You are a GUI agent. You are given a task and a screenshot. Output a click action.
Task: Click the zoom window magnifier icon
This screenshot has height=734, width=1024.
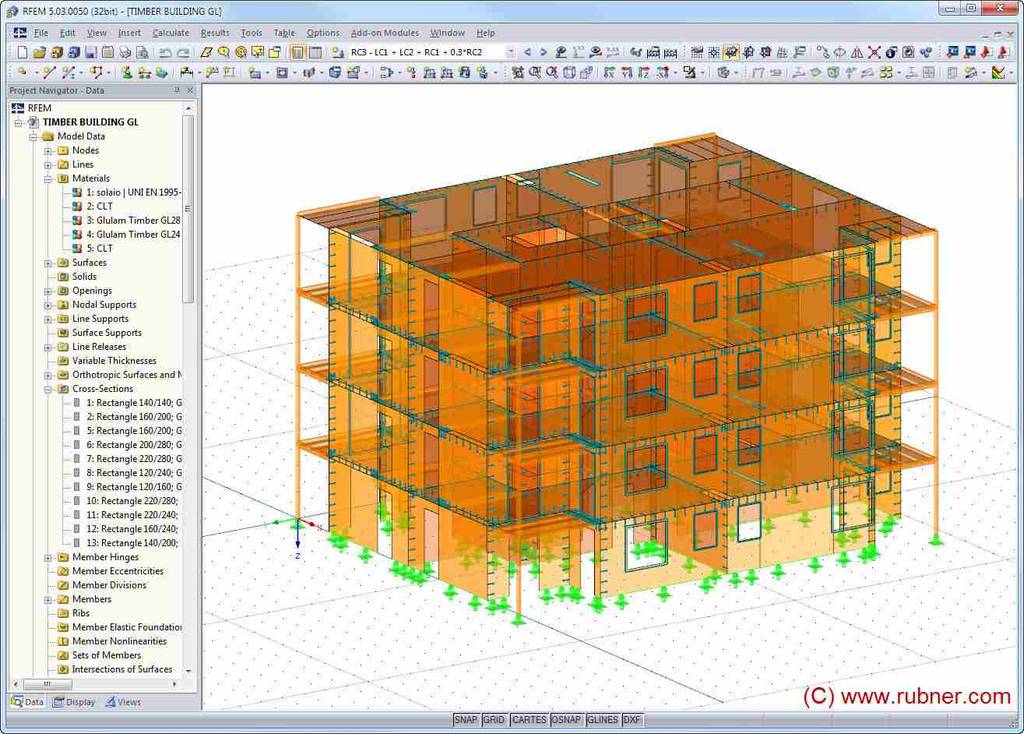(x=535, y=73)
